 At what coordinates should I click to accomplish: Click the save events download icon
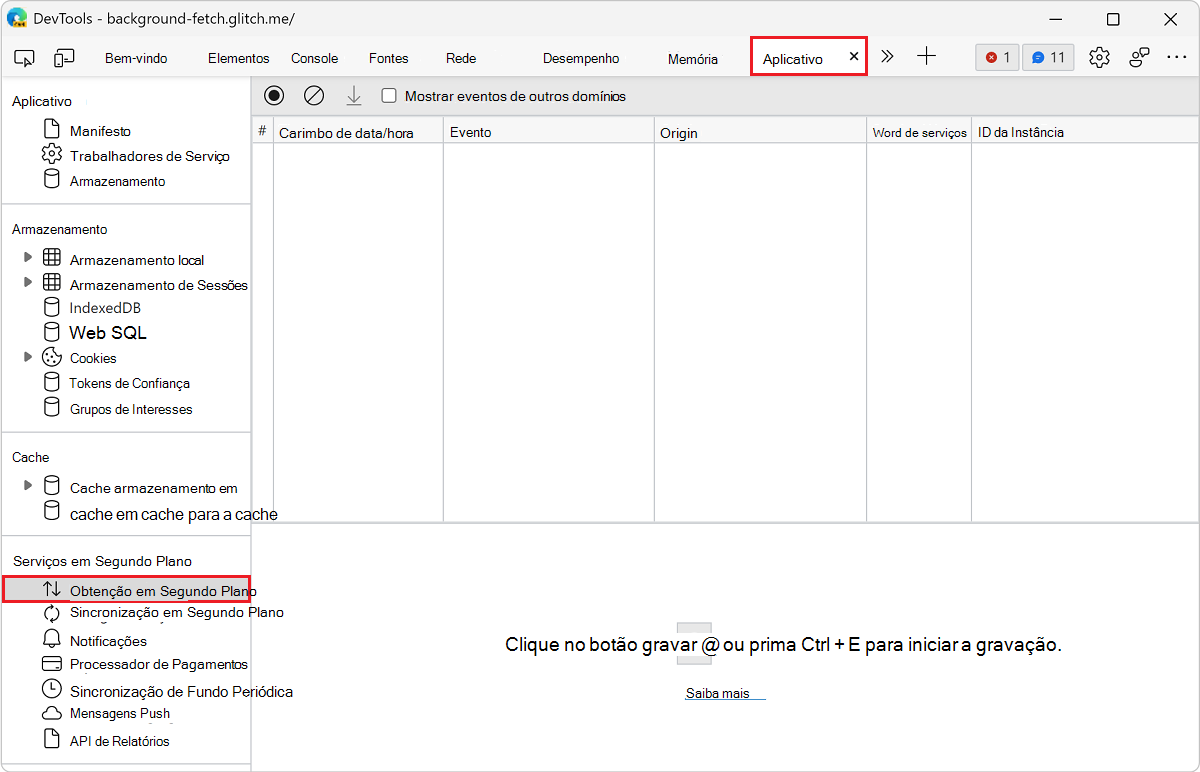tap(353, 96)
